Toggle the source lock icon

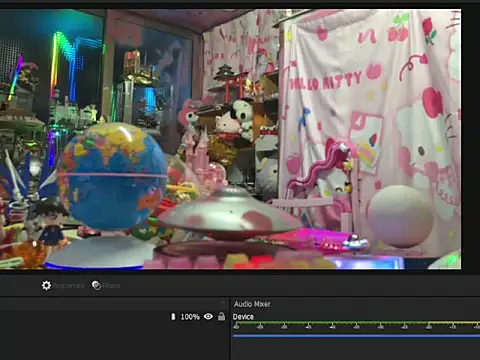coord(221,316)
